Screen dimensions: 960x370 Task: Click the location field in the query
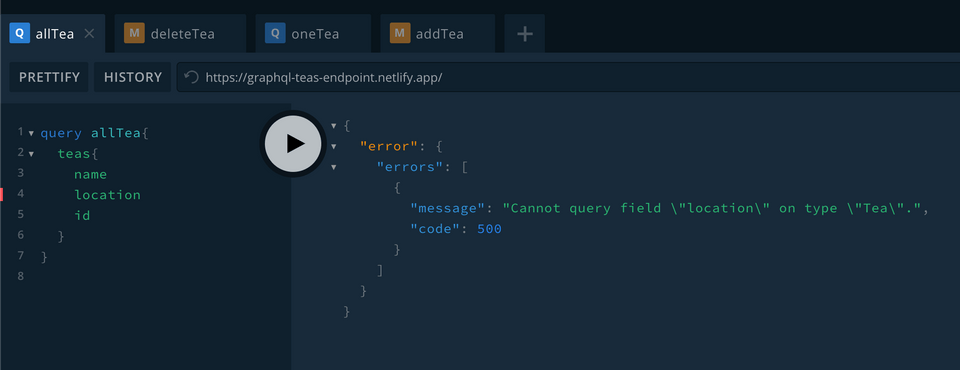[x=108, y=195]
